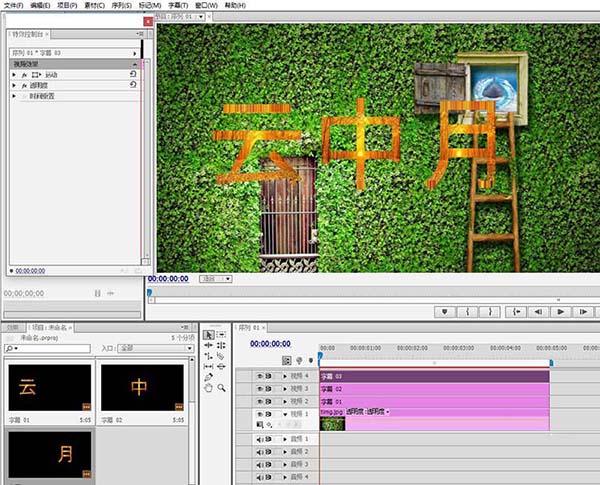Switch to the Effects tab
The height and width of the screenshot is (485, 600).
pos(13,328)
